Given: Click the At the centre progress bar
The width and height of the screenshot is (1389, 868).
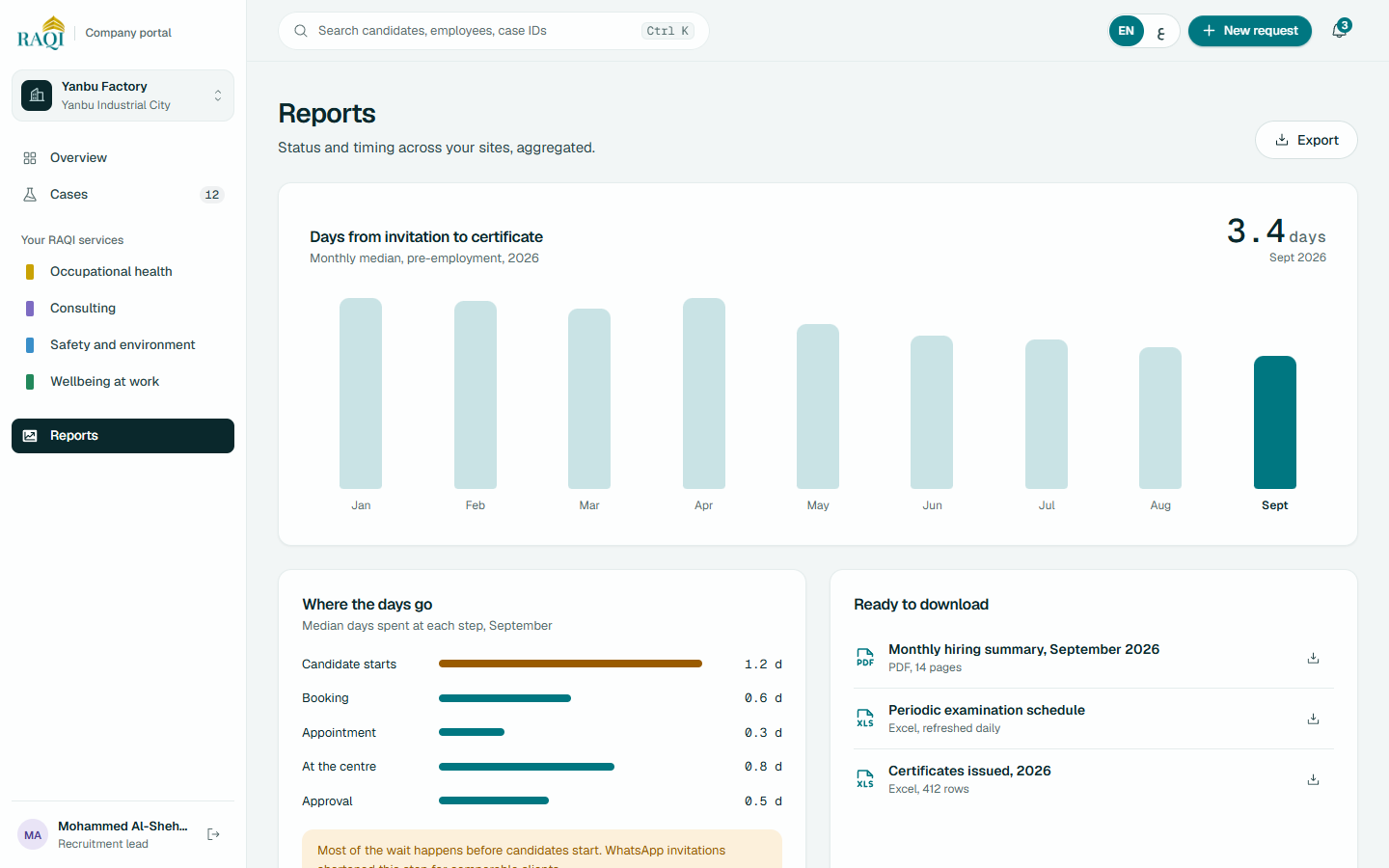Looking at the screenshot, I should (527, 767).
